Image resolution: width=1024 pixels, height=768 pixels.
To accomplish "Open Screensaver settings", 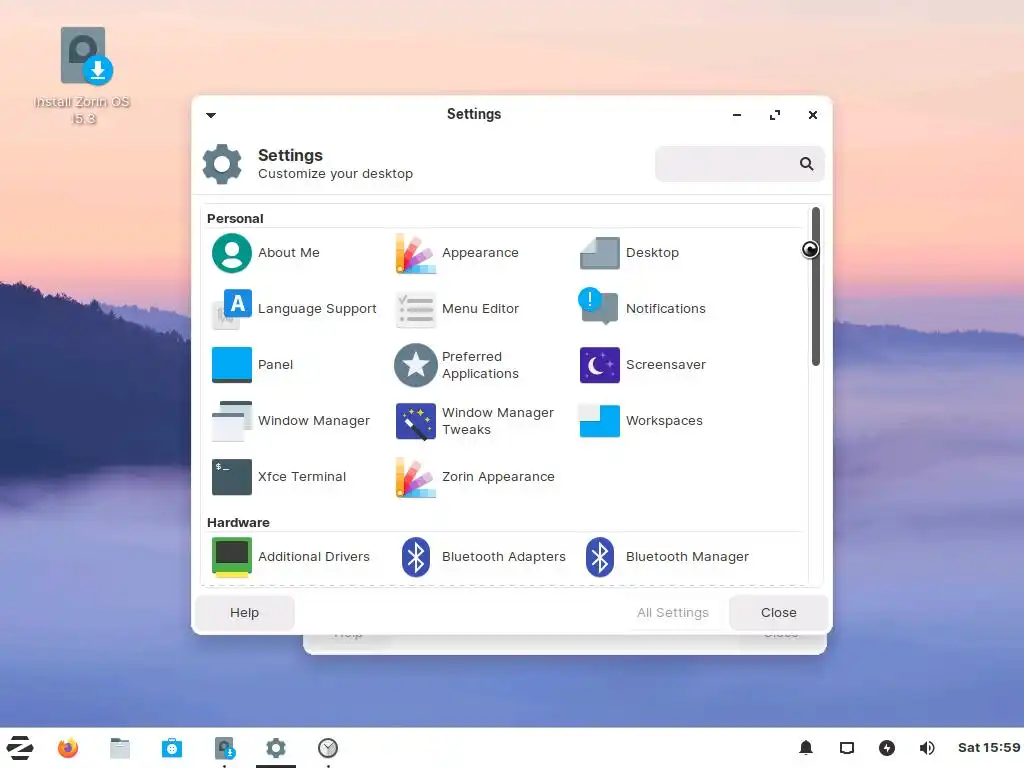I will [x=642, y=365].
